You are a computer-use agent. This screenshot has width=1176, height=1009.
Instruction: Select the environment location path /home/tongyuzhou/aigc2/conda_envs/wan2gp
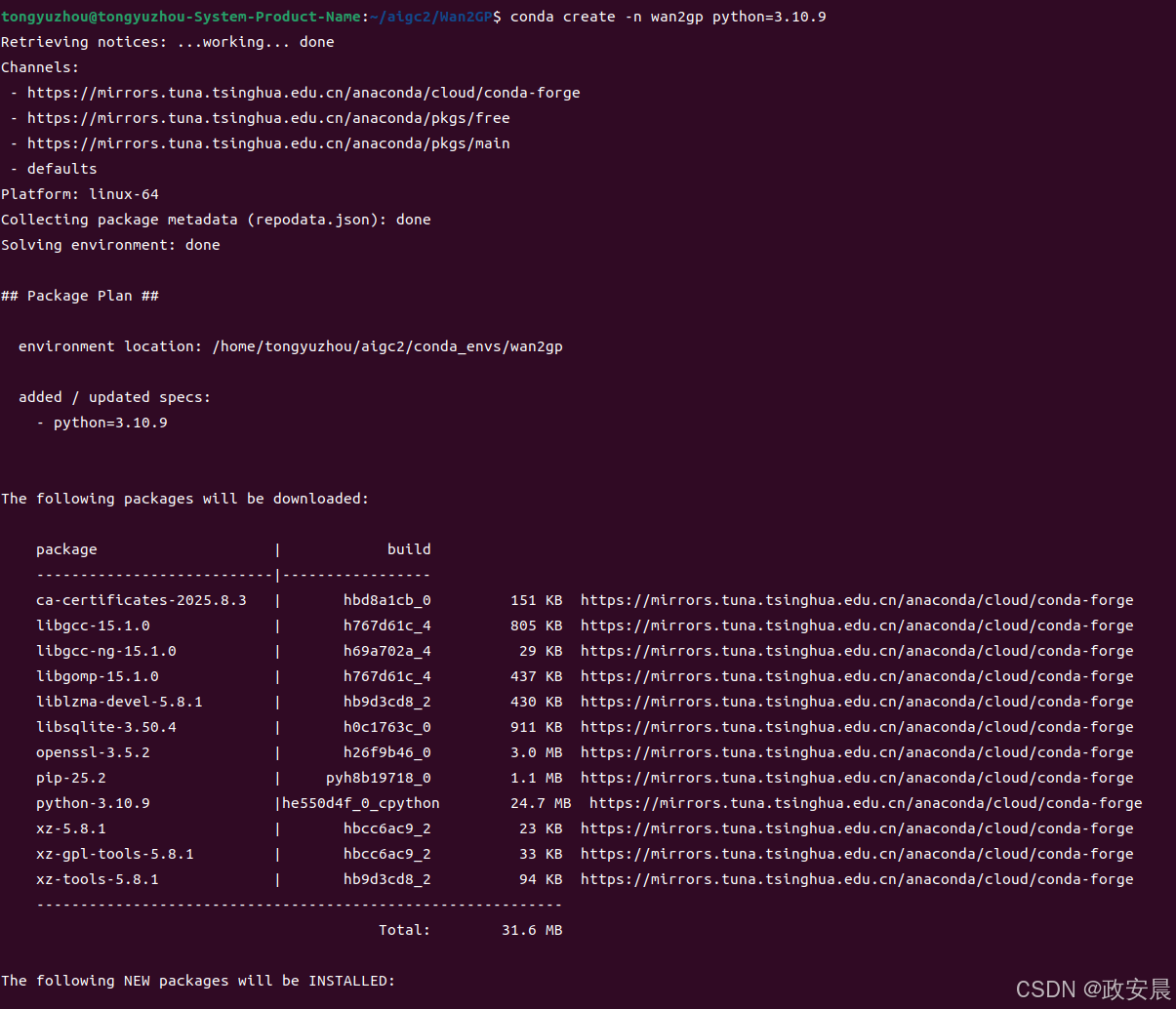pyautogui.click(x=387, y=346)
